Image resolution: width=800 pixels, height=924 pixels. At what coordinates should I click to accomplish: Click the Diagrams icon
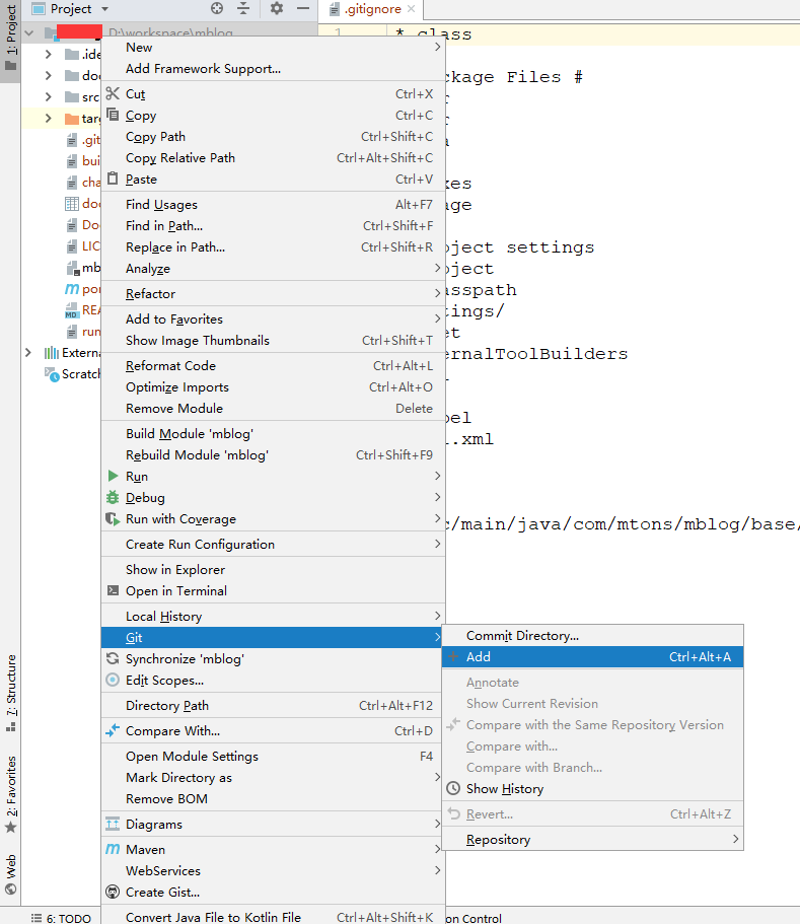pyautogui.click(x=113, y=824)
